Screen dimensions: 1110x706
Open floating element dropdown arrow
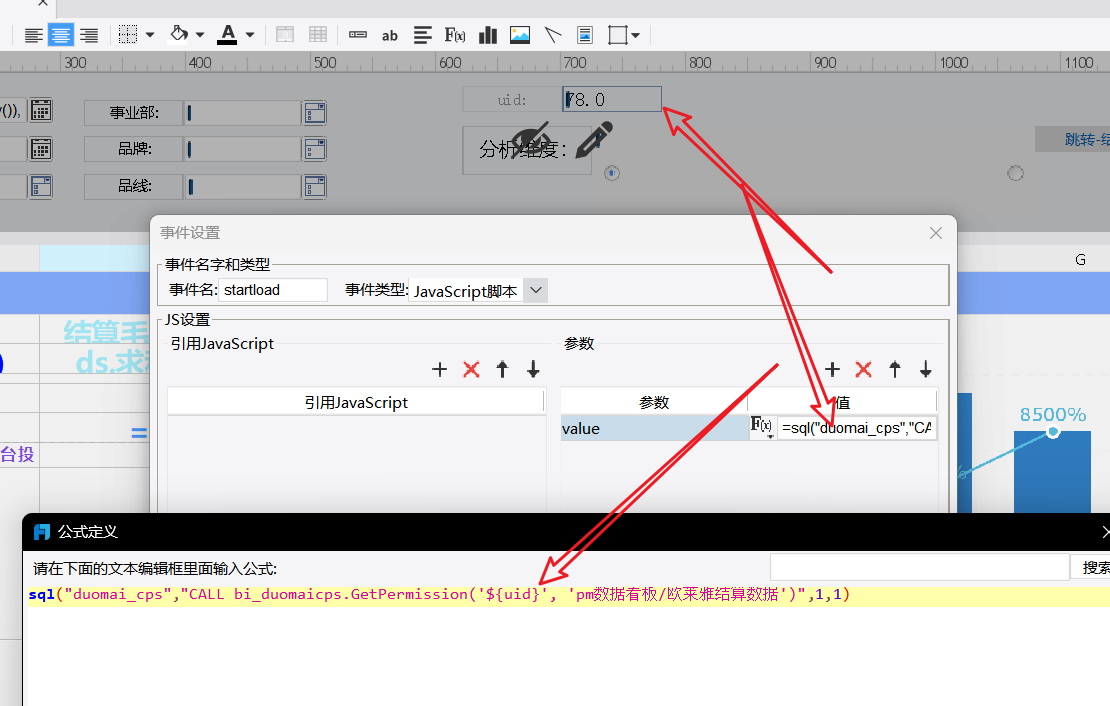635,35
